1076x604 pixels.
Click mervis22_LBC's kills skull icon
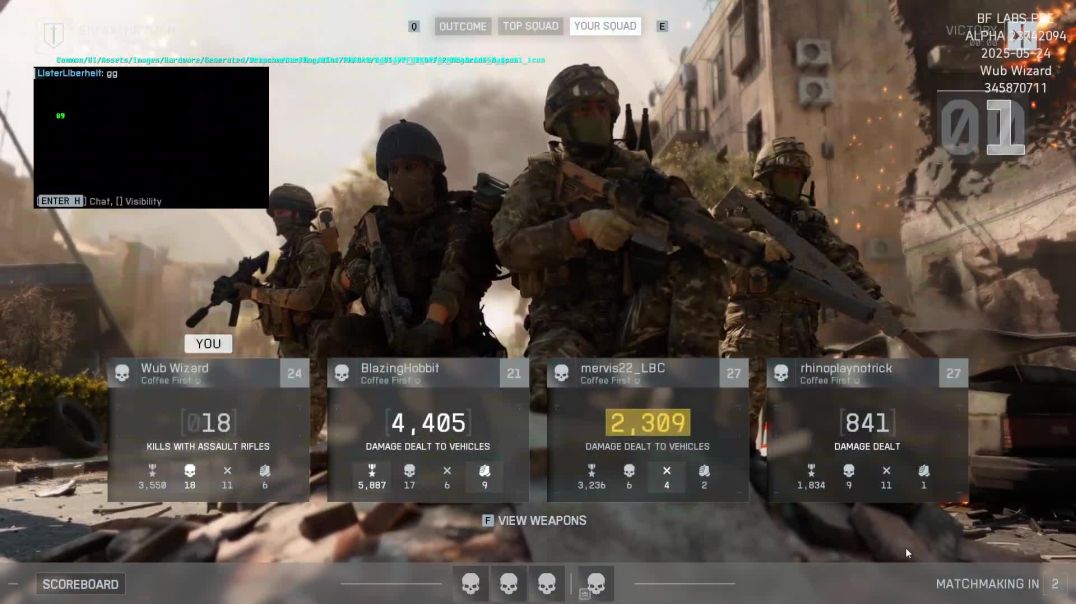[x=629, y=471]
